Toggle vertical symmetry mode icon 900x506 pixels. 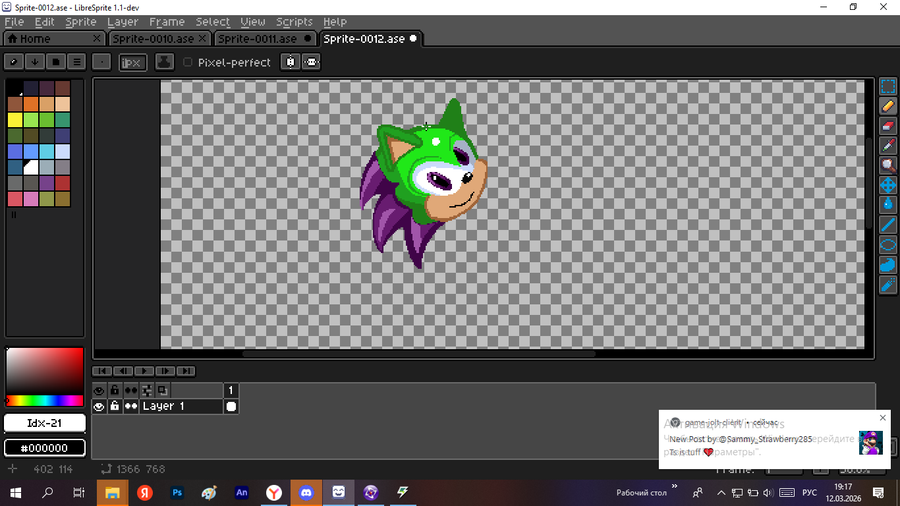point(311,62)
